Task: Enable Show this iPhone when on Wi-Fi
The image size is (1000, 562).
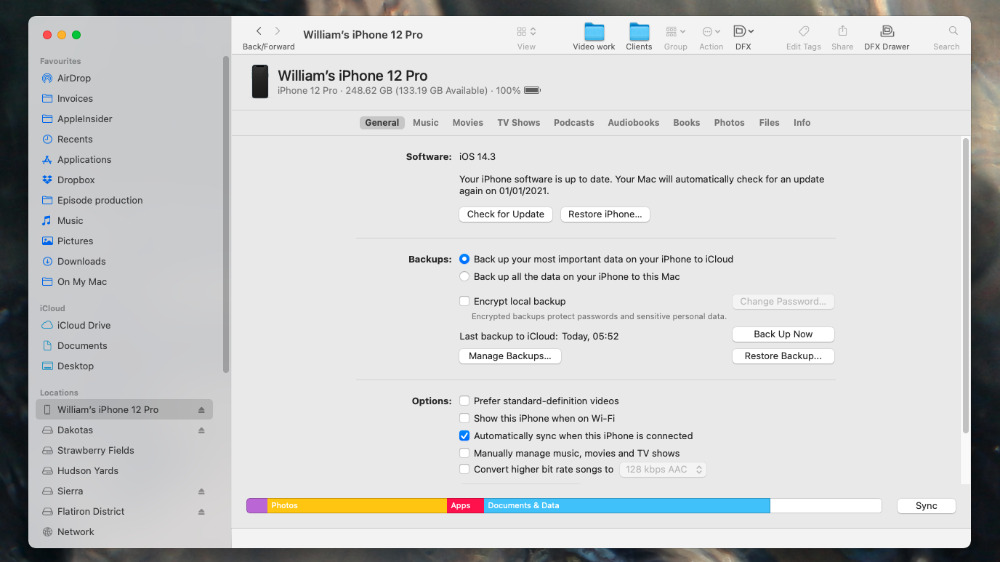Action: 464,418
